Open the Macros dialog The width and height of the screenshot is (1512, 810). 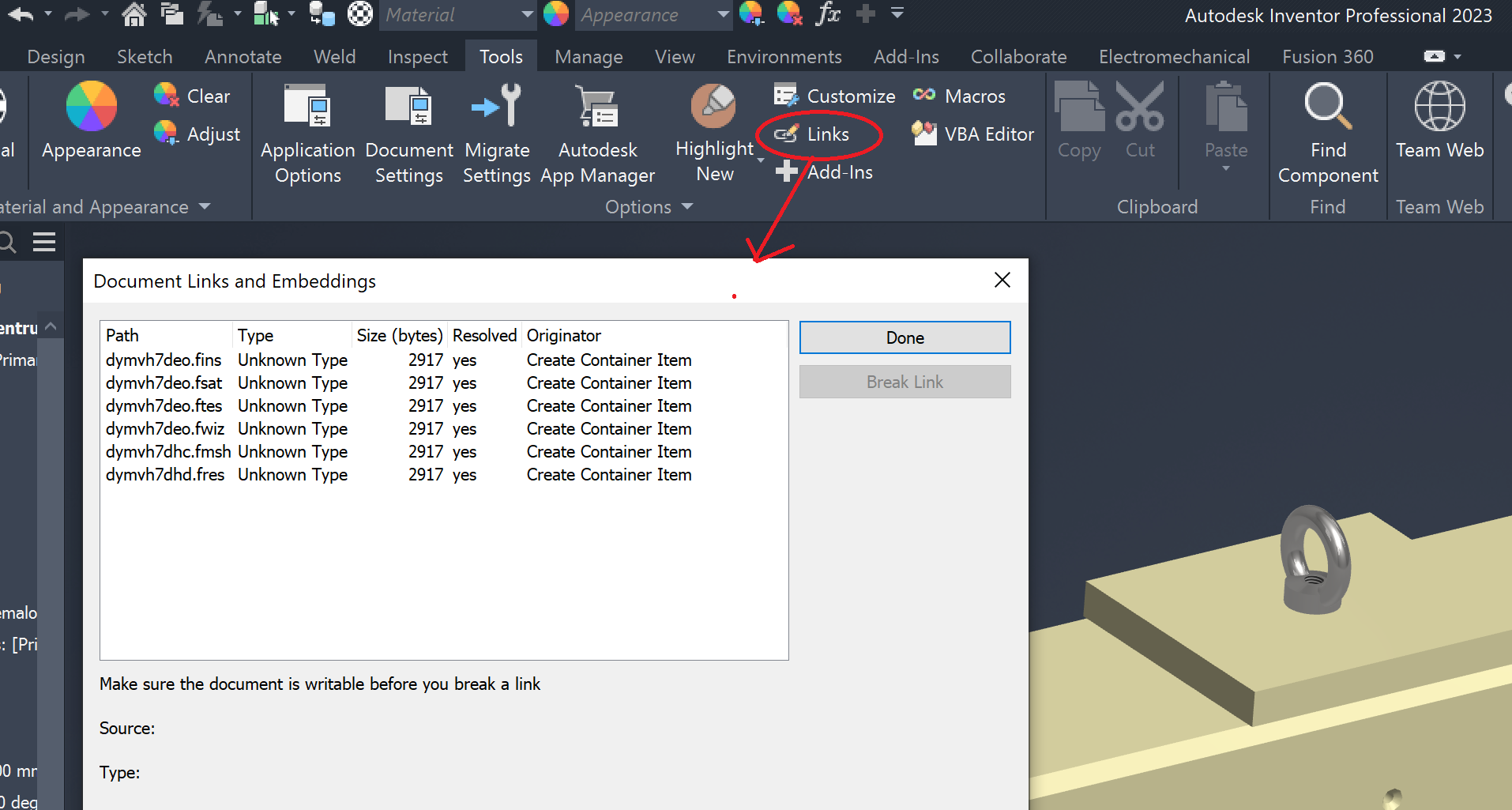click(960, 96)
